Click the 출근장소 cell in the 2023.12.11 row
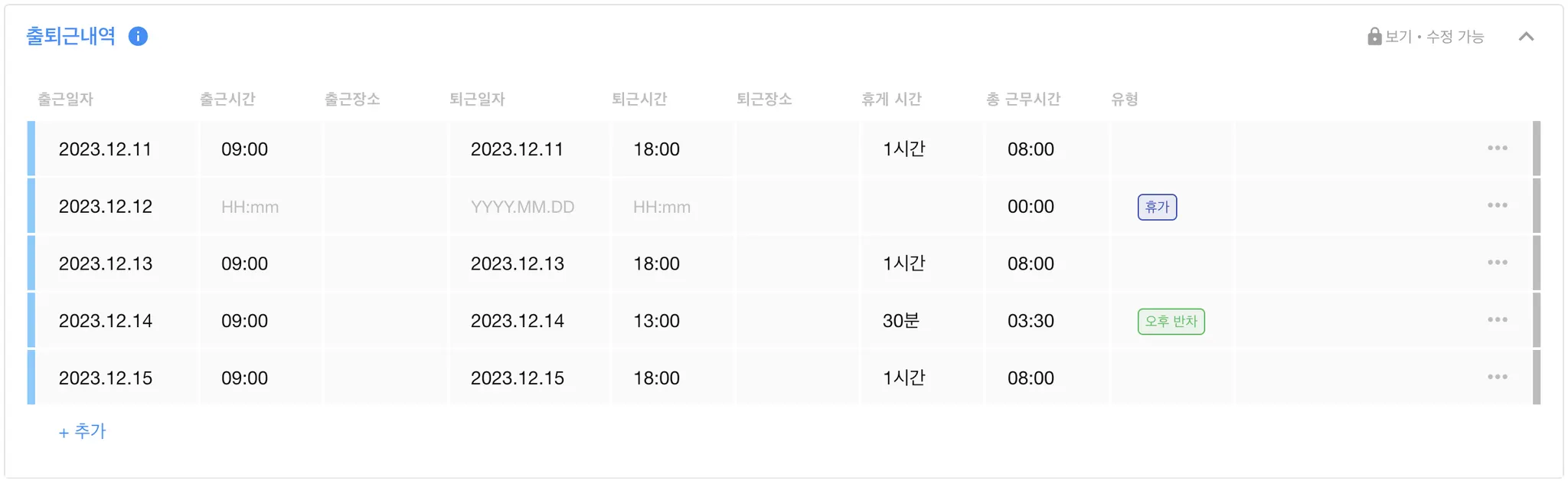 point(386,149)
